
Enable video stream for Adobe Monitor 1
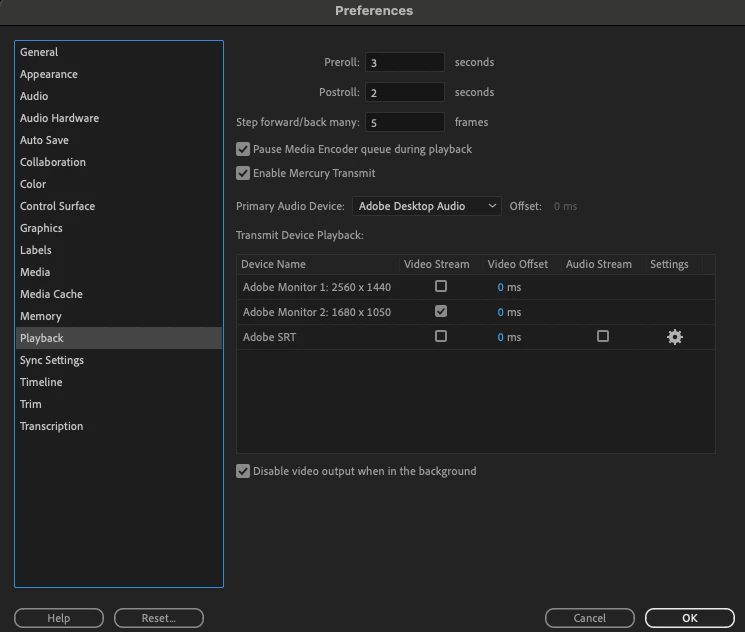441,286
